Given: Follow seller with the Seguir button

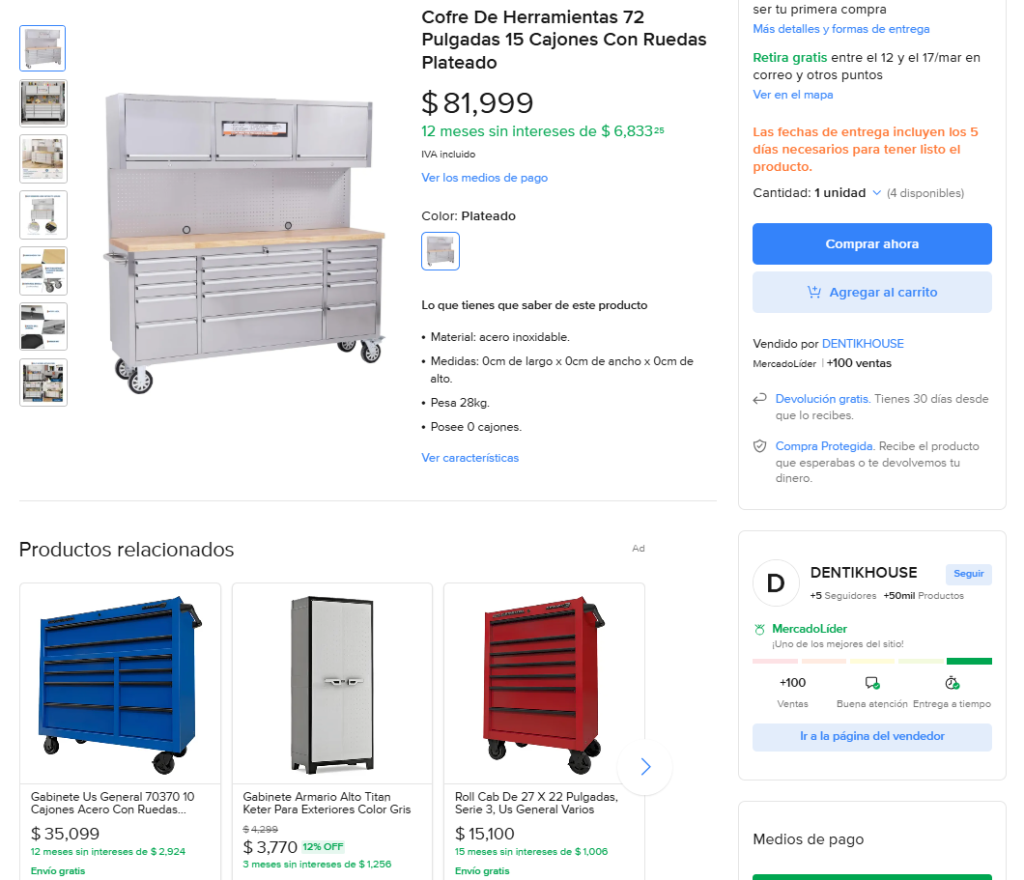Looking at the screenshot, I should [968, 574].
